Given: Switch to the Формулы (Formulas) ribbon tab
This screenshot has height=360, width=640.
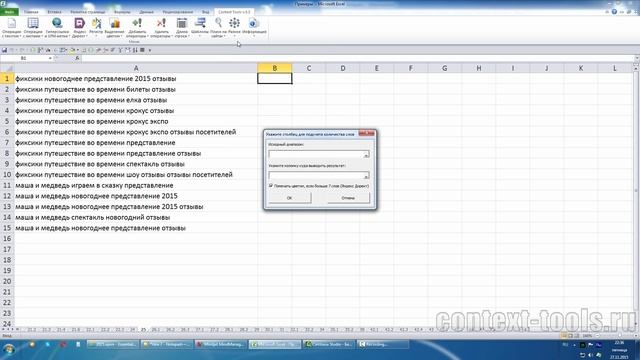Looking at the screenshot, I should tap(122, 12).
